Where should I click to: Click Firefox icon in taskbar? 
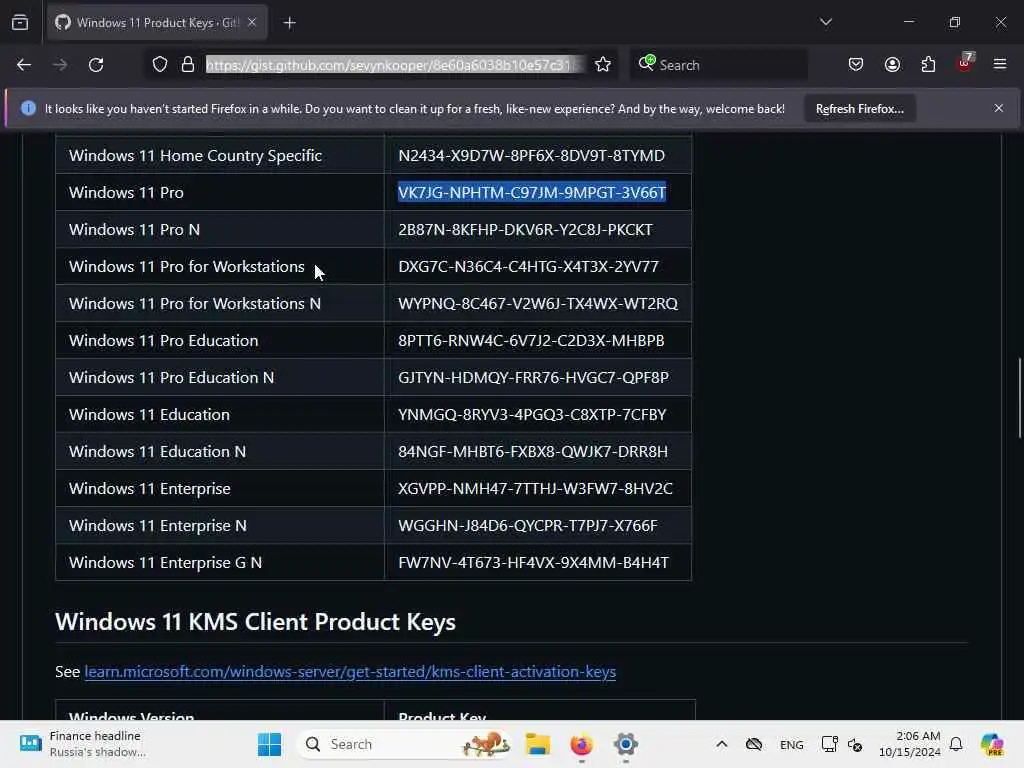[x=581, y=744]
